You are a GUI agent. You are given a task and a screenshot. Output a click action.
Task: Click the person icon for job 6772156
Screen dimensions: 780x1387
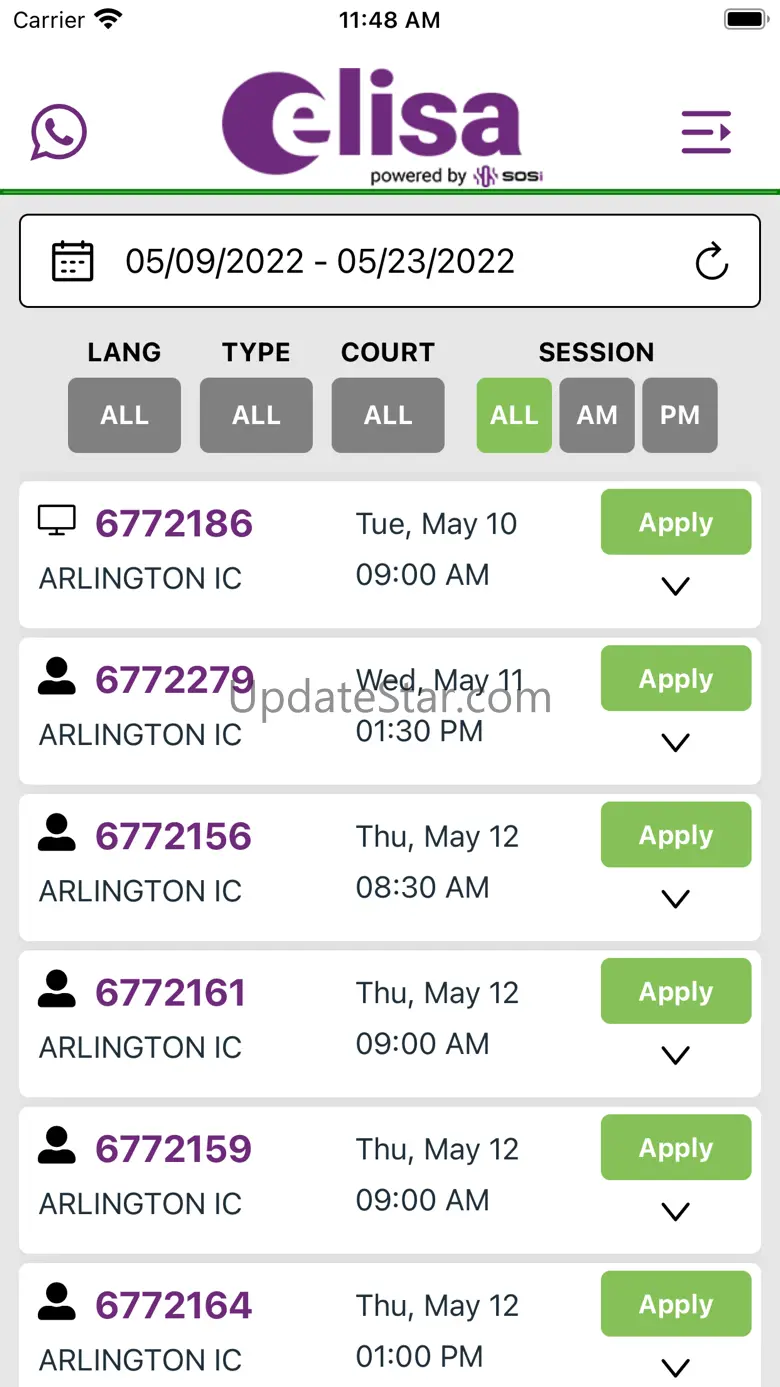(57, 833)
